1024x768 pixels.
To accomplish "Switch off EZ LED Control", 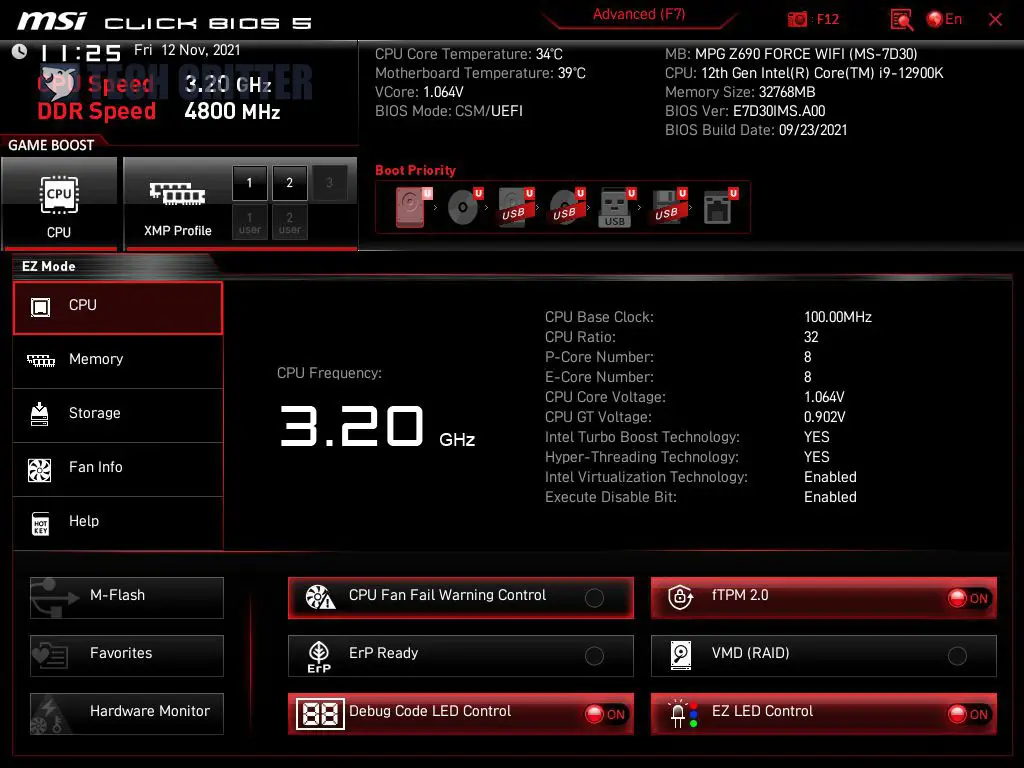I will click(x=824, y=714).
